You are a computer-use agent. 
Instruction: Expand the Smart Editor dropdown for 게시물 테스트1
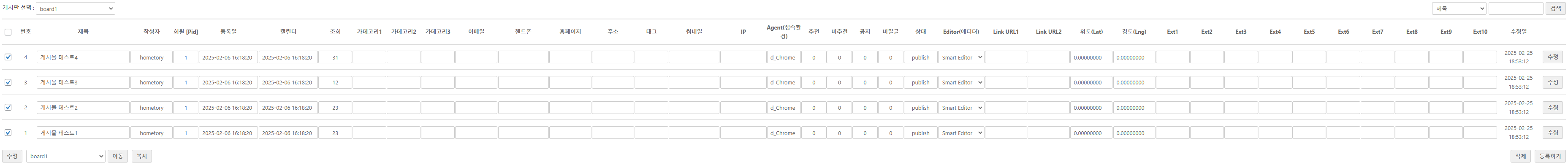pyautogui.click(x=960, y=133)
